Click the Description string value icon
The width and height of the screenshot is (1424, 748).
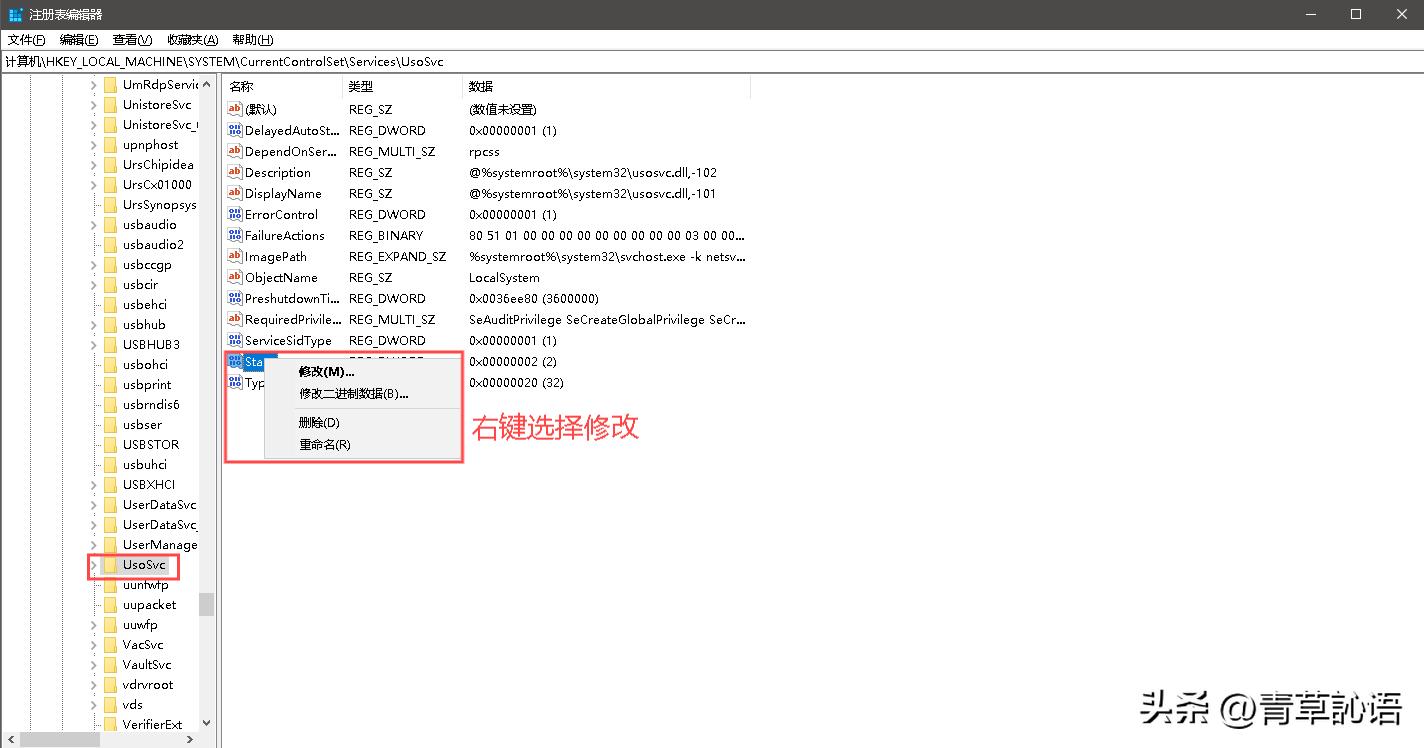[235, 173]
